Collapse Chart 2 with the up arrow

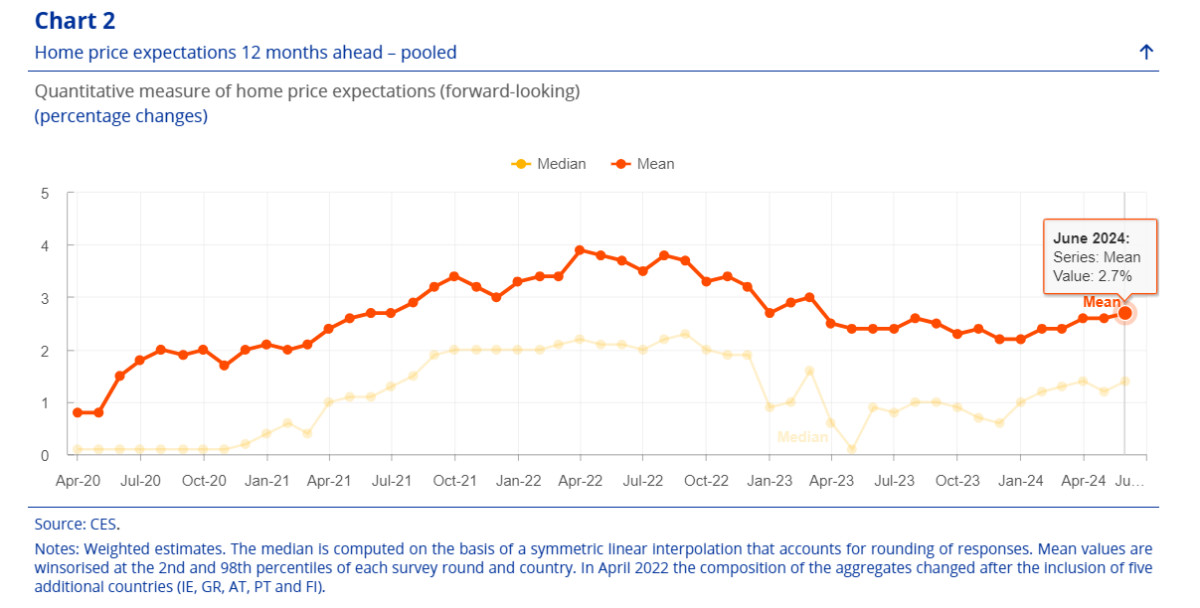point(1146,52)
